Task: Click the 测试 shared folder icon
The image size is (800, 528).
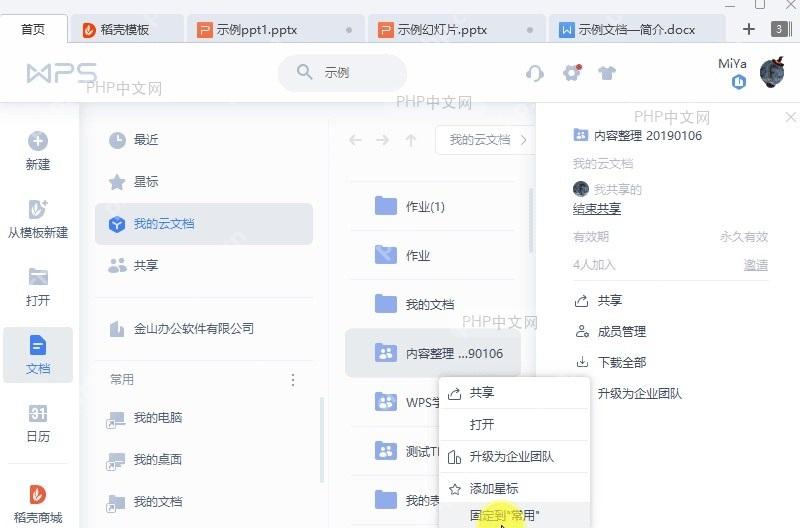Action: [x=386, y=451]
